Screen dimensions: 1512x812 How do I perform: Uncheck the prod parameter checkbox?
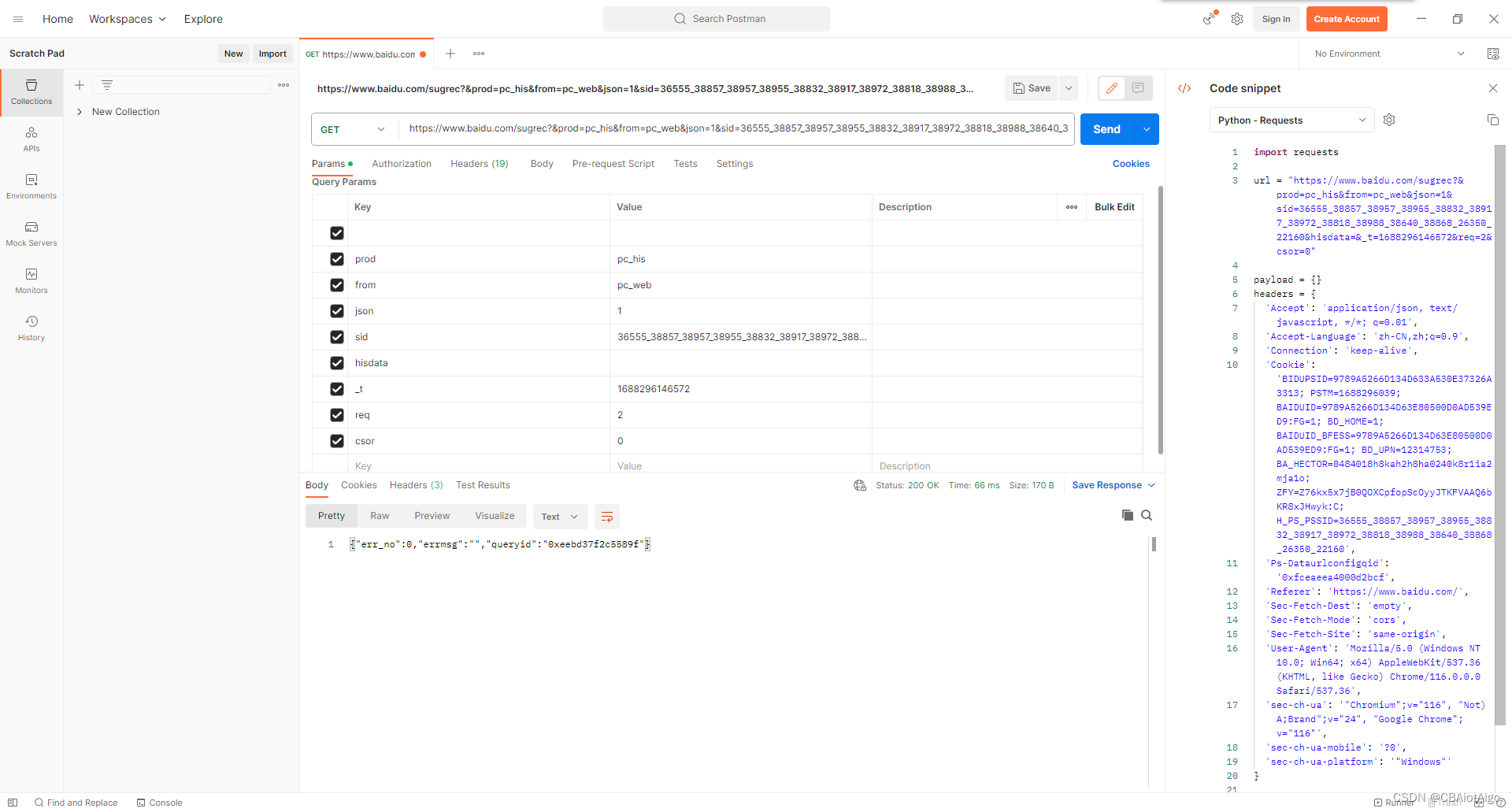click(337, 259)
